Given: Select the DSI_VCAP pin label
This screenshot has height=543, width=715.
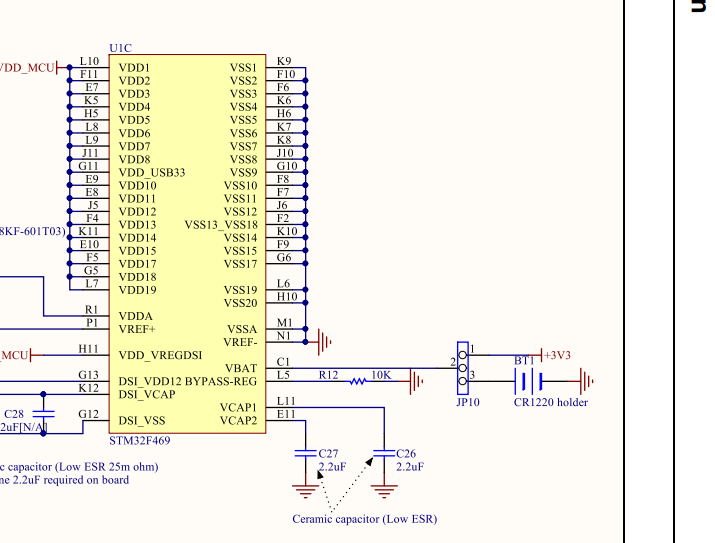Looking at the screenshot, I should 147,395.
